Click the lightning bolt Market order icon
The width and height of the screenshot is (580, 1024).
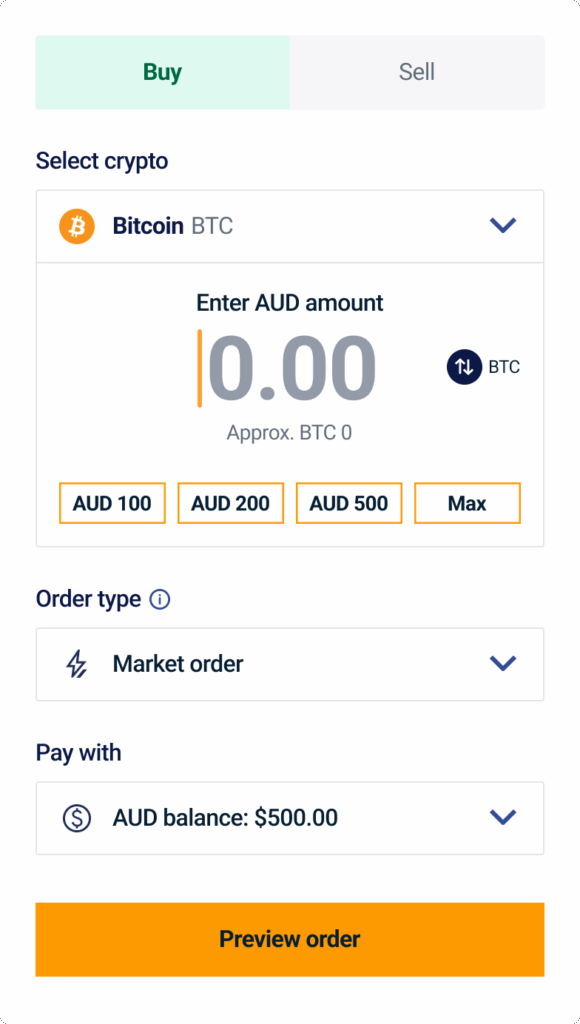[77, 664]
